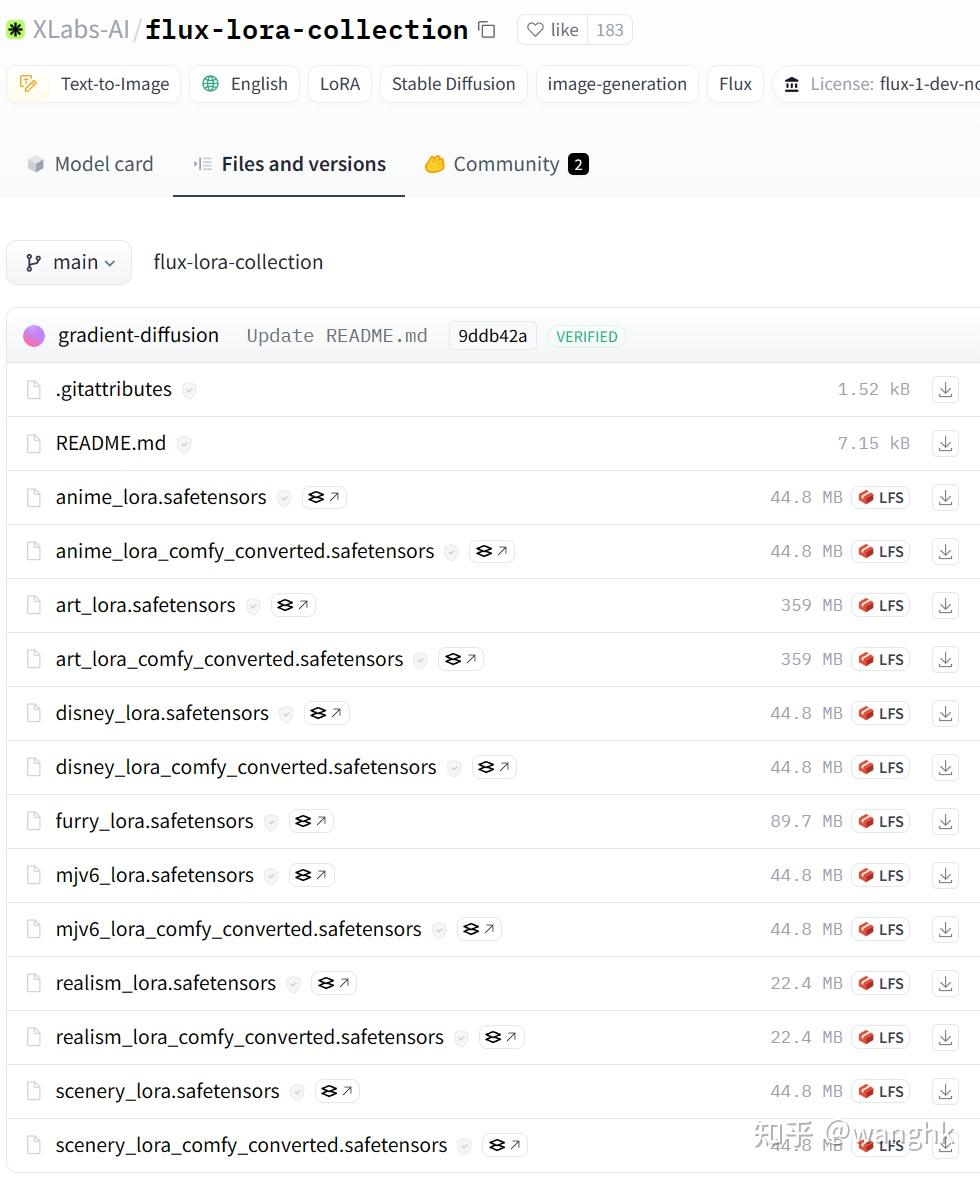Copy the repository name flux-lora-collection

tap(487, 31)
